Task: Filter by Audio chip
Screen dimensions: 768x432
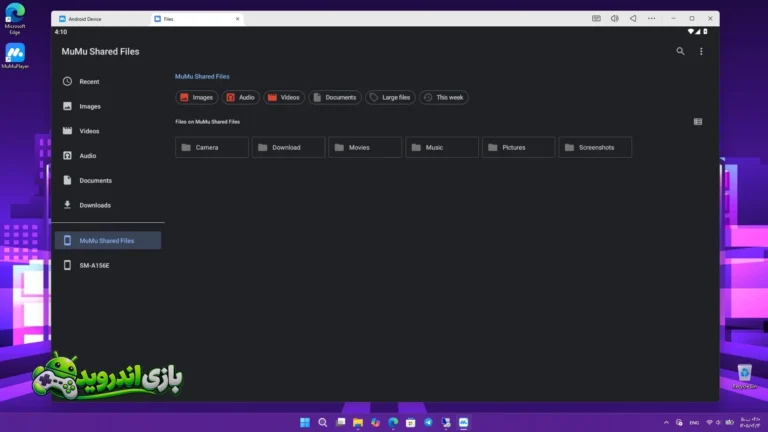Action: click(x=240, y=97)
